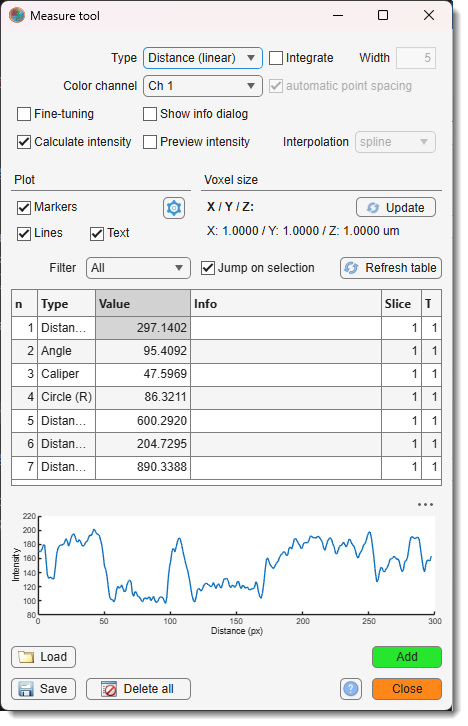Open plot marker settings gear icon

(x=174, y=208)
